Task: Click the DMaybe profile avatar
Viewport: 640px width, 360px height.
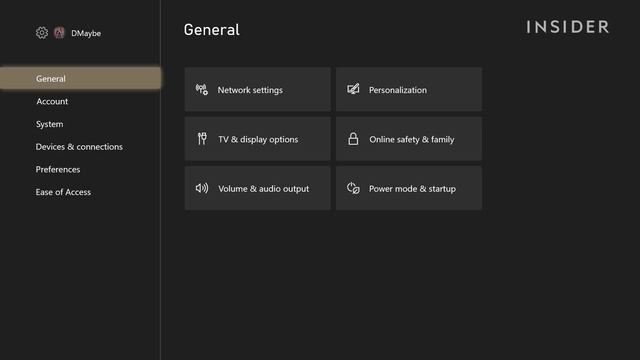Action: 59,33
